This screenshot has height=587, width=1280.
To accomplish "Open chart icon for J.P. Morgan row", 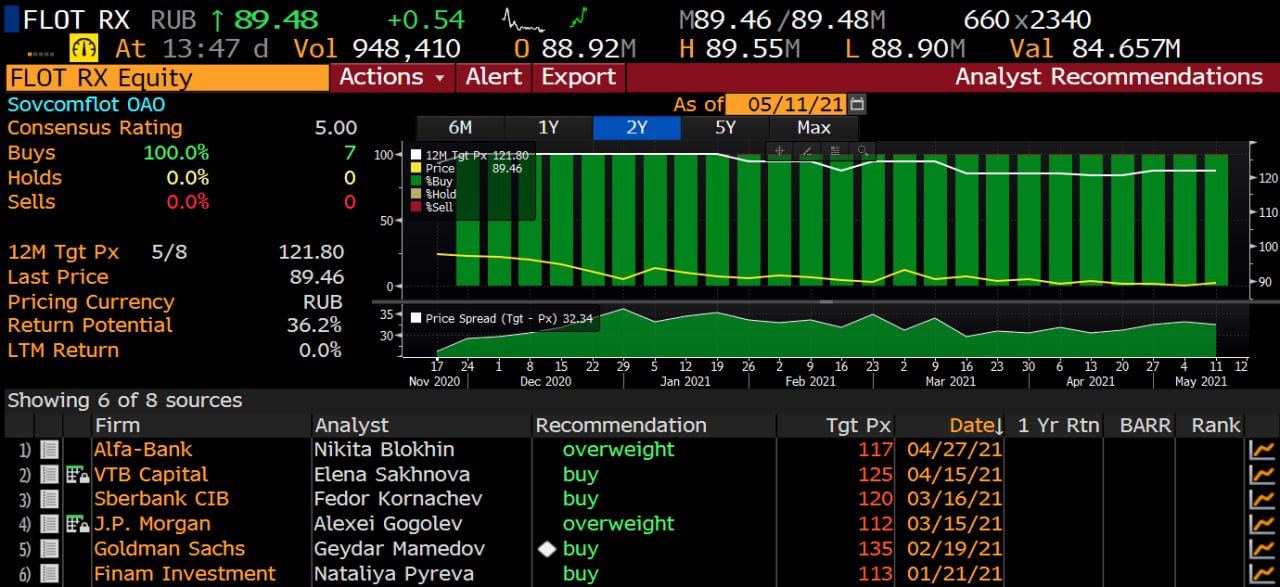I will (x=1263, y=524).
